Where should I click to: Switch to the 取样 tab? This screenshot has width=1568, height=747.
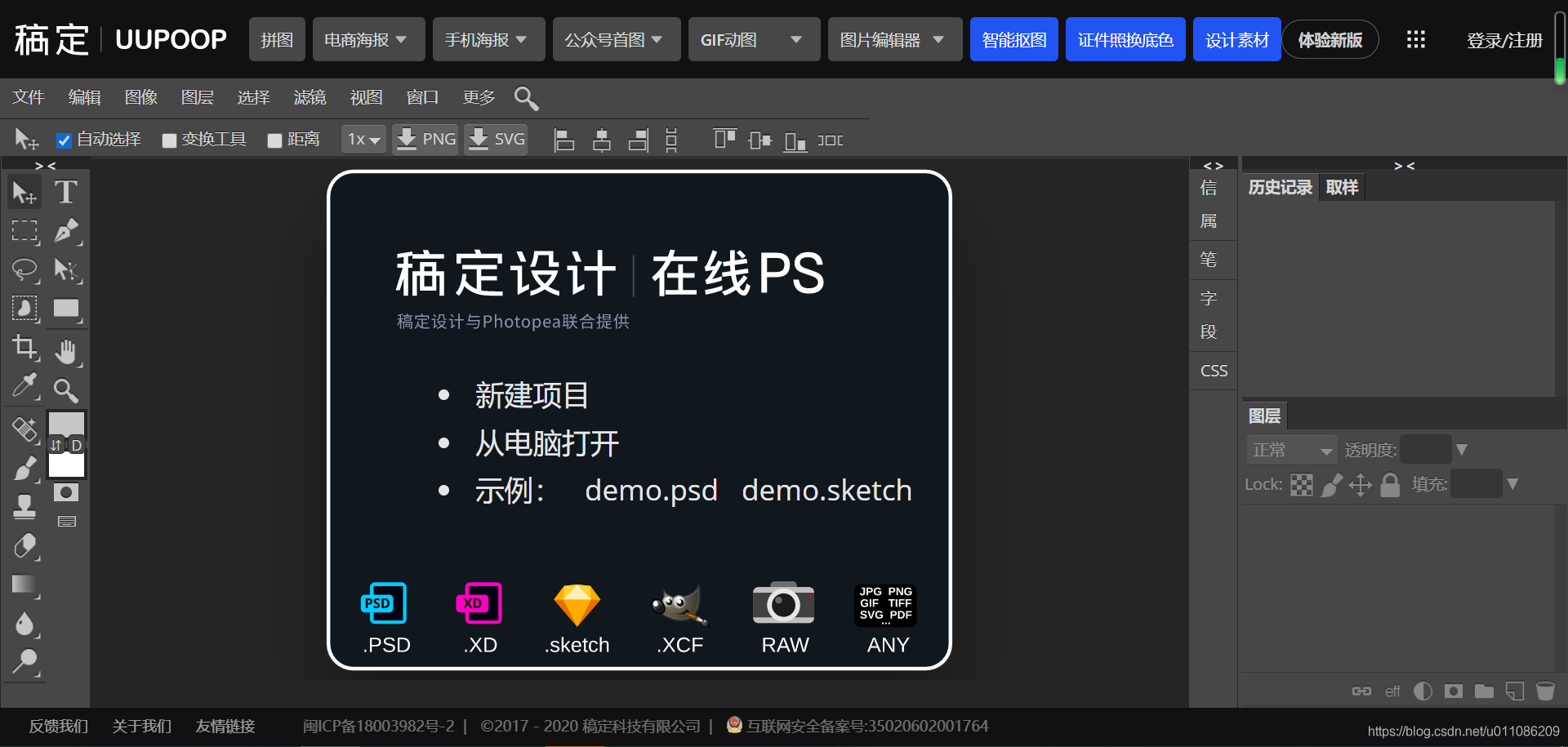tap(1342, 188)
